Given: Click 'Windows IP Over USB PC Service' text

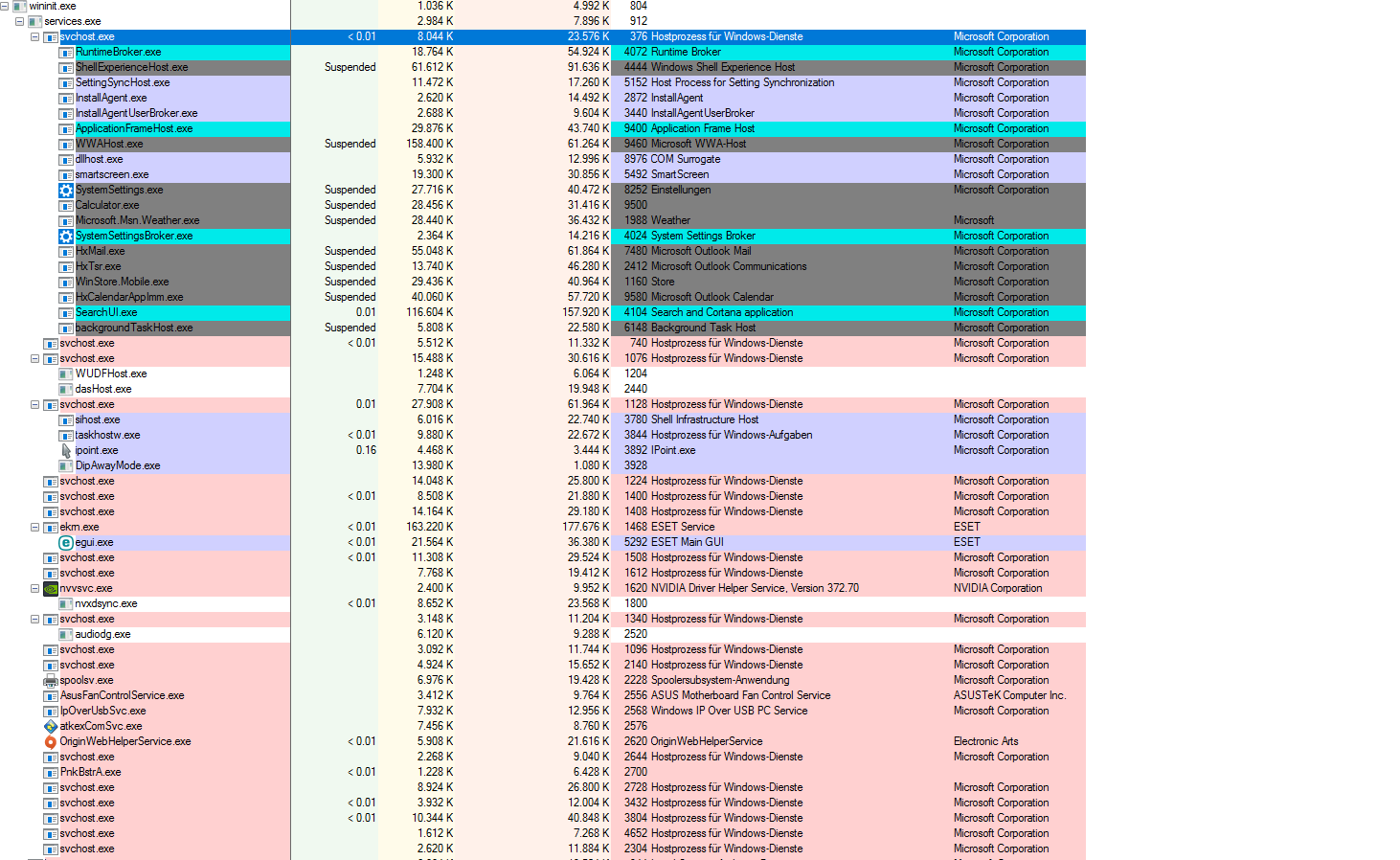Looking at the screenshot, I should pyautogui.click(x=729, y=711).
